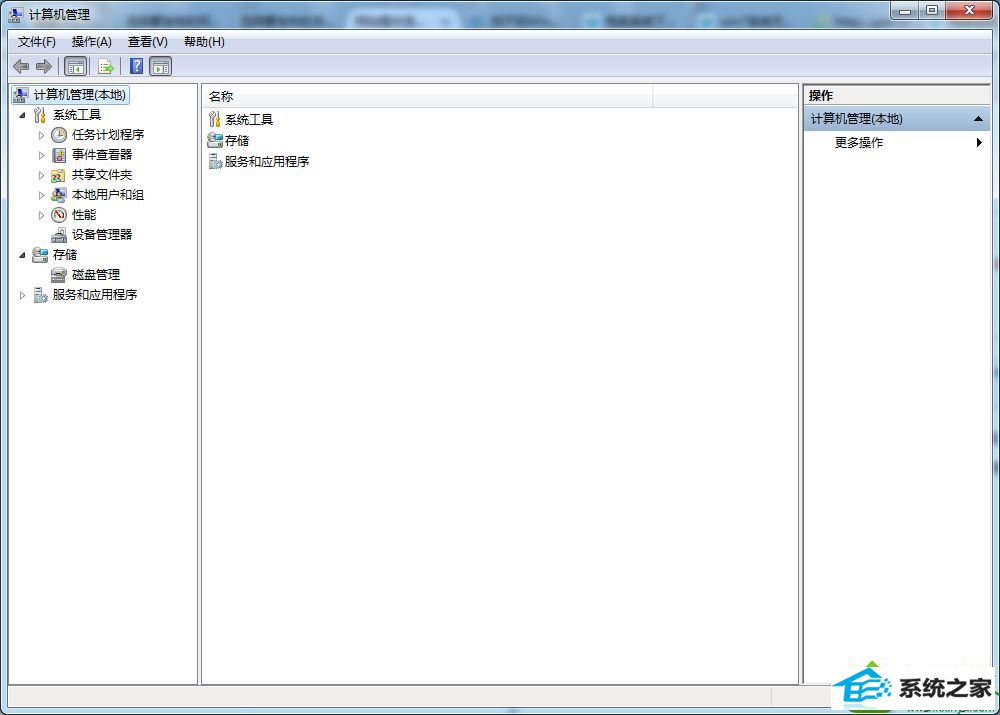The width and height of the screenshot is (1000, 715).
Task: Close the 计算机管理 window
Action: point(969,11)
